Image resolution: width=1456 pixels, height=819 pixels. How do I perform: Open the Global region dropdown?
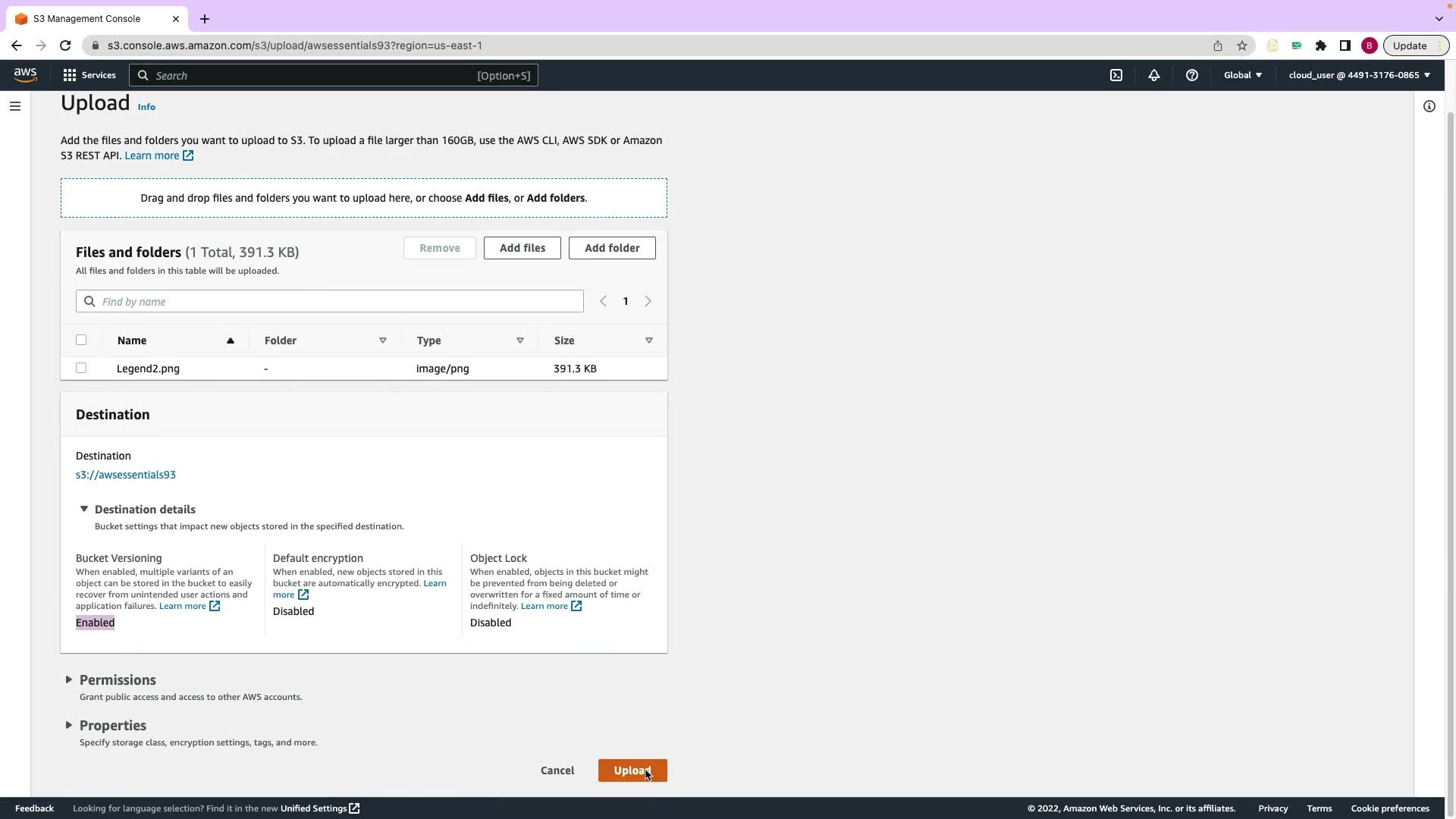pyautogui.click(x=1242, y=75)
